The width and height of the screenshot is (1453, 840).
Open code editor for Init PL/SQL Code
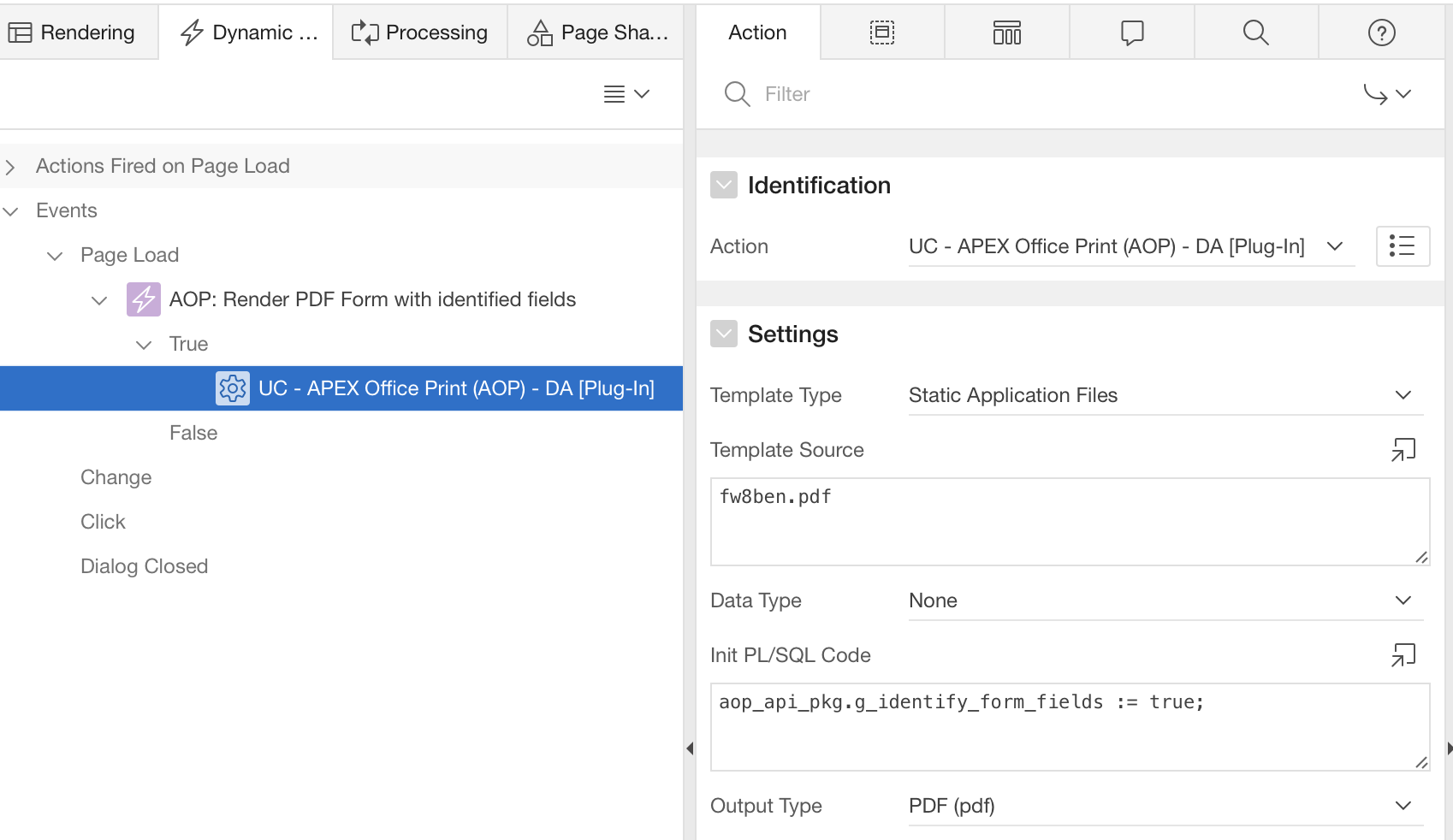click(x=1403, y=654)
